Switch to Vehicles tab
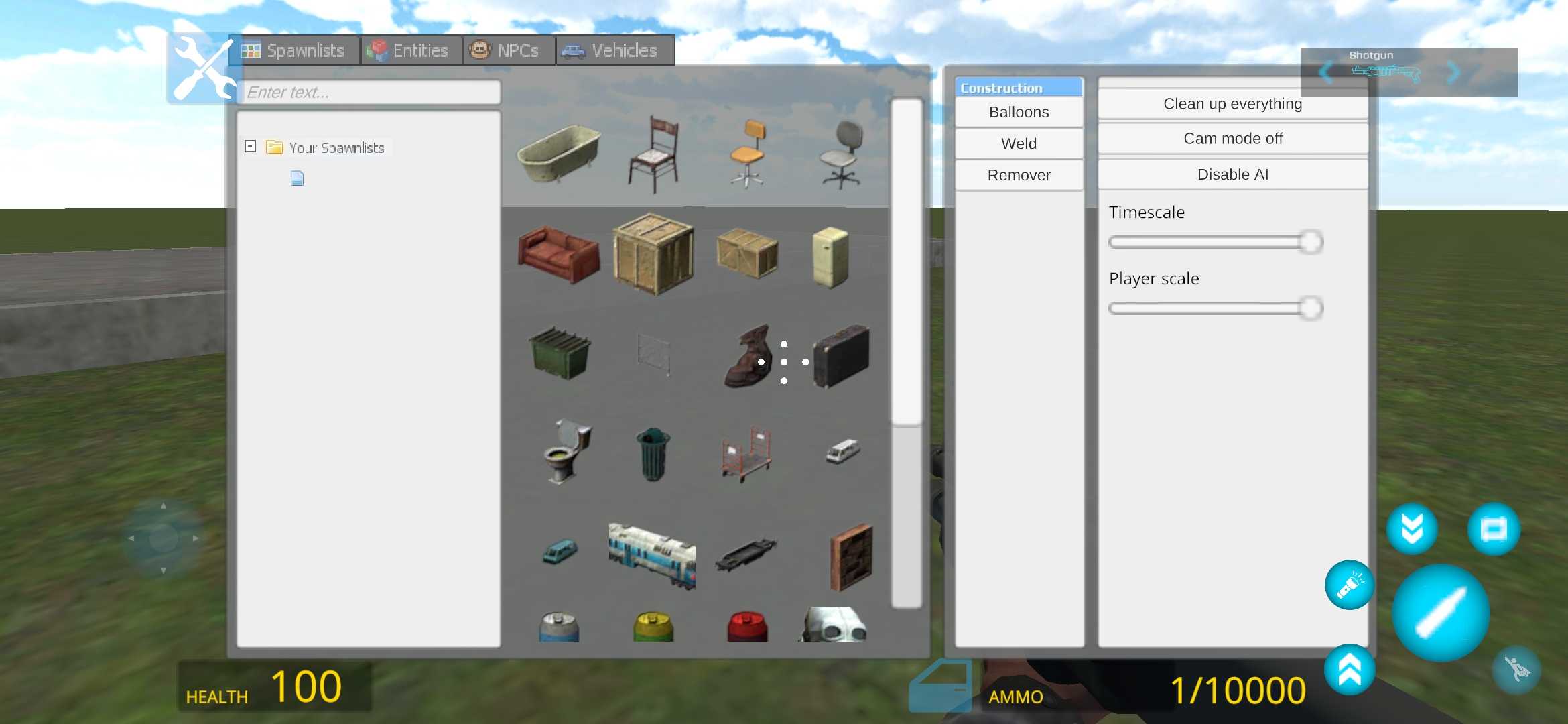The width and height of the screenshot is (1568, 724). [611, 49]
